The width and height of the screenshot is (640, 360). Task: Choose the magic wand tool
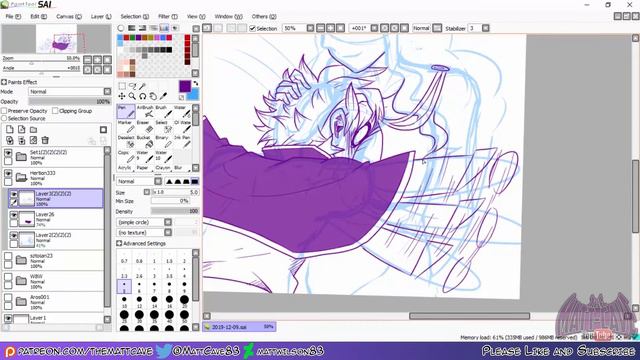(x=142, y=86)
